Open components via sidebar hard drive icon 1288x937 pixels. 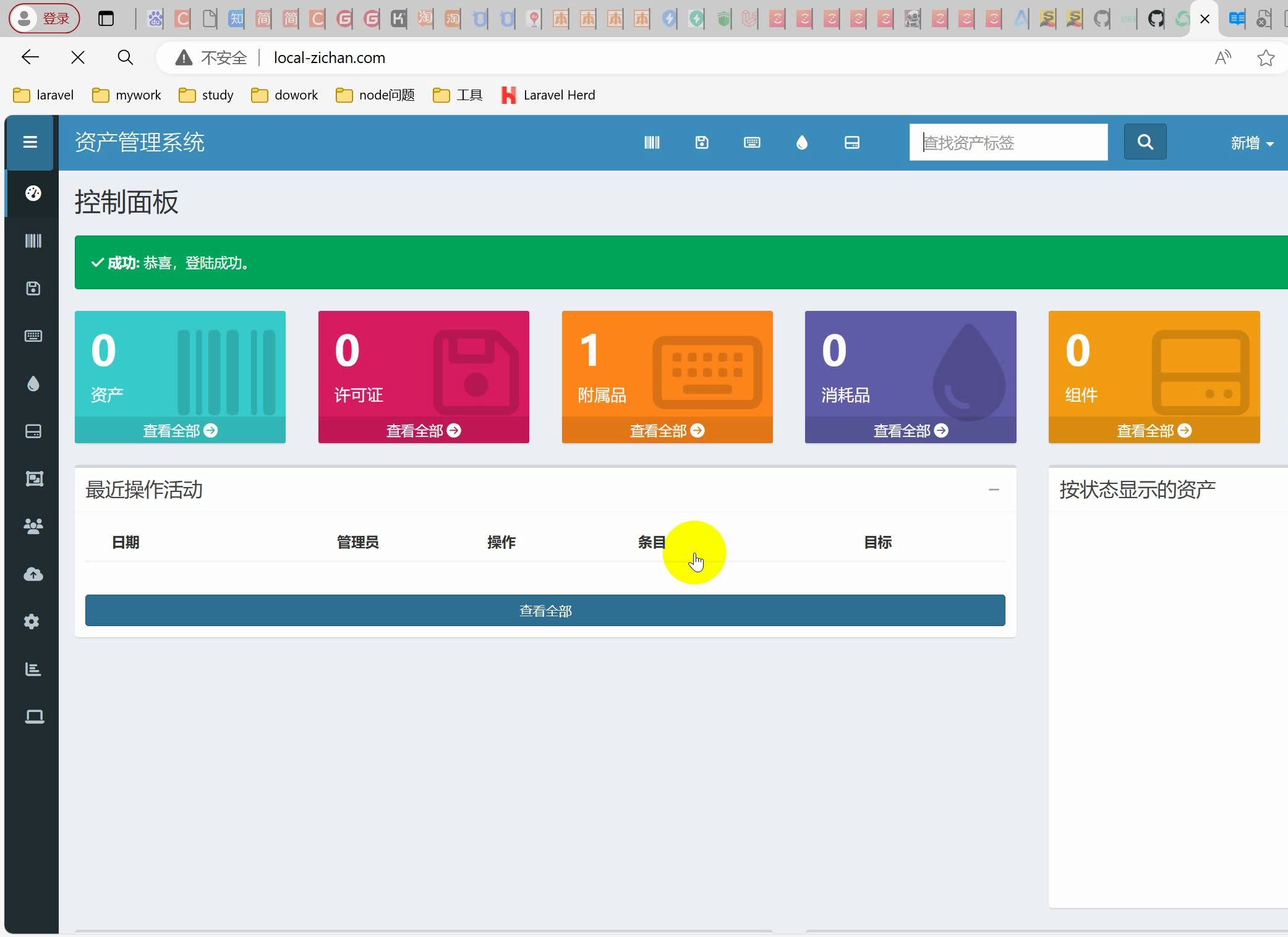[33, 431]
